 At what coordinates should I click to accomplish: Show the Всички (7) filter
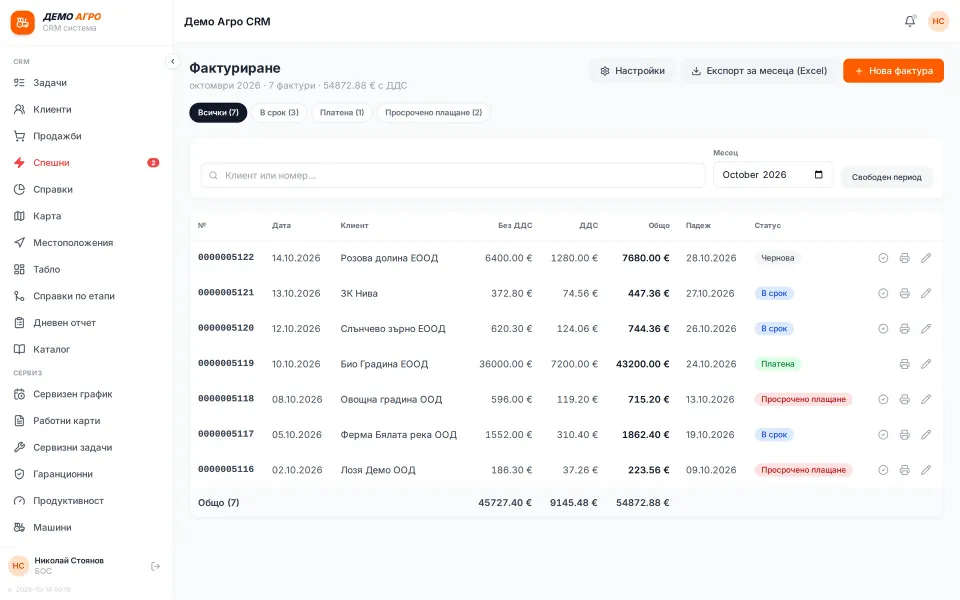(x=218, y=113)
